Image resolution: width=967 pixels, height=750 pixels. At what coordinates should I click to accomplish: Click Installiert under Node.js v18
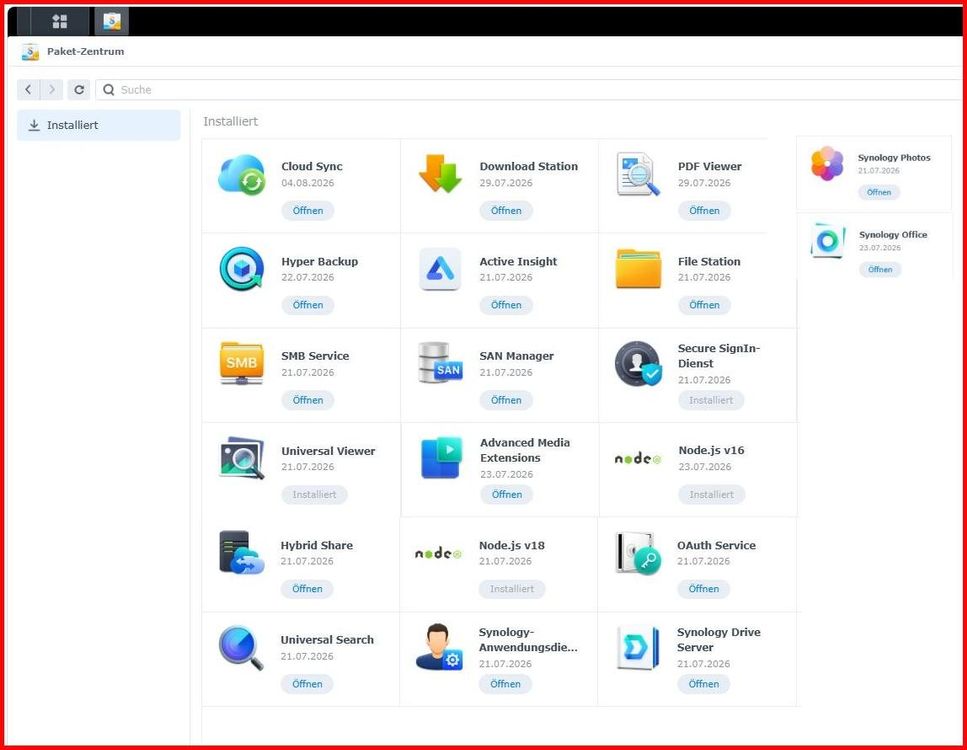512,589
